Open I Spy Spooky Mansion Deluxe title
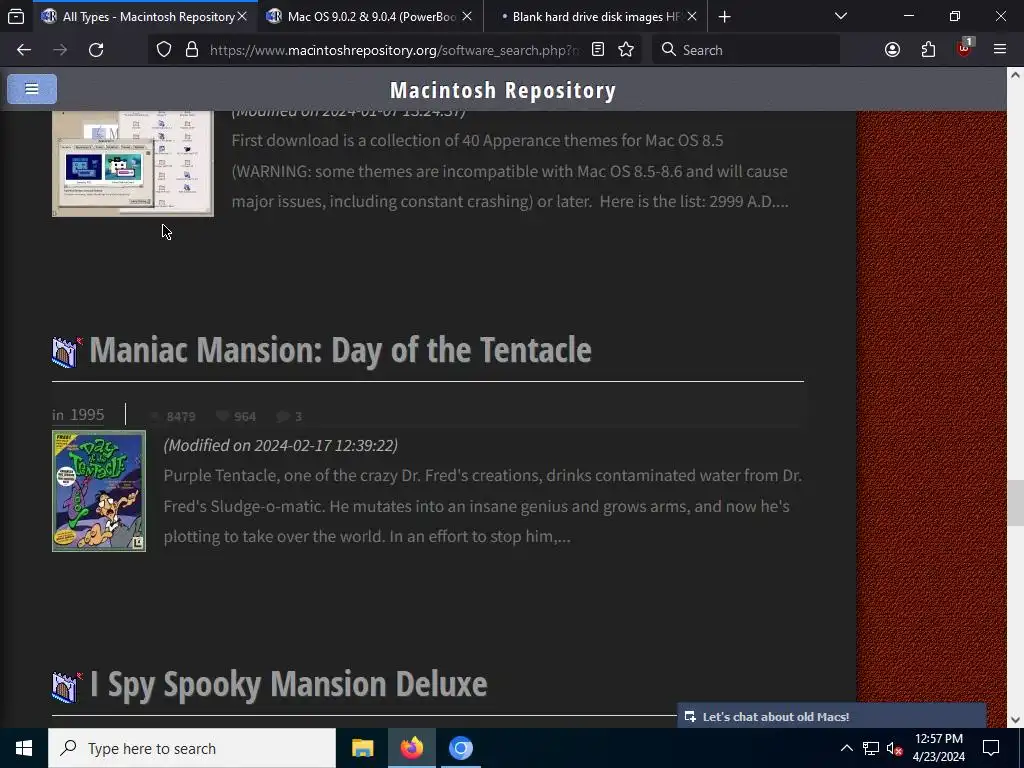The image size is (1024, 768). [288, 684]
